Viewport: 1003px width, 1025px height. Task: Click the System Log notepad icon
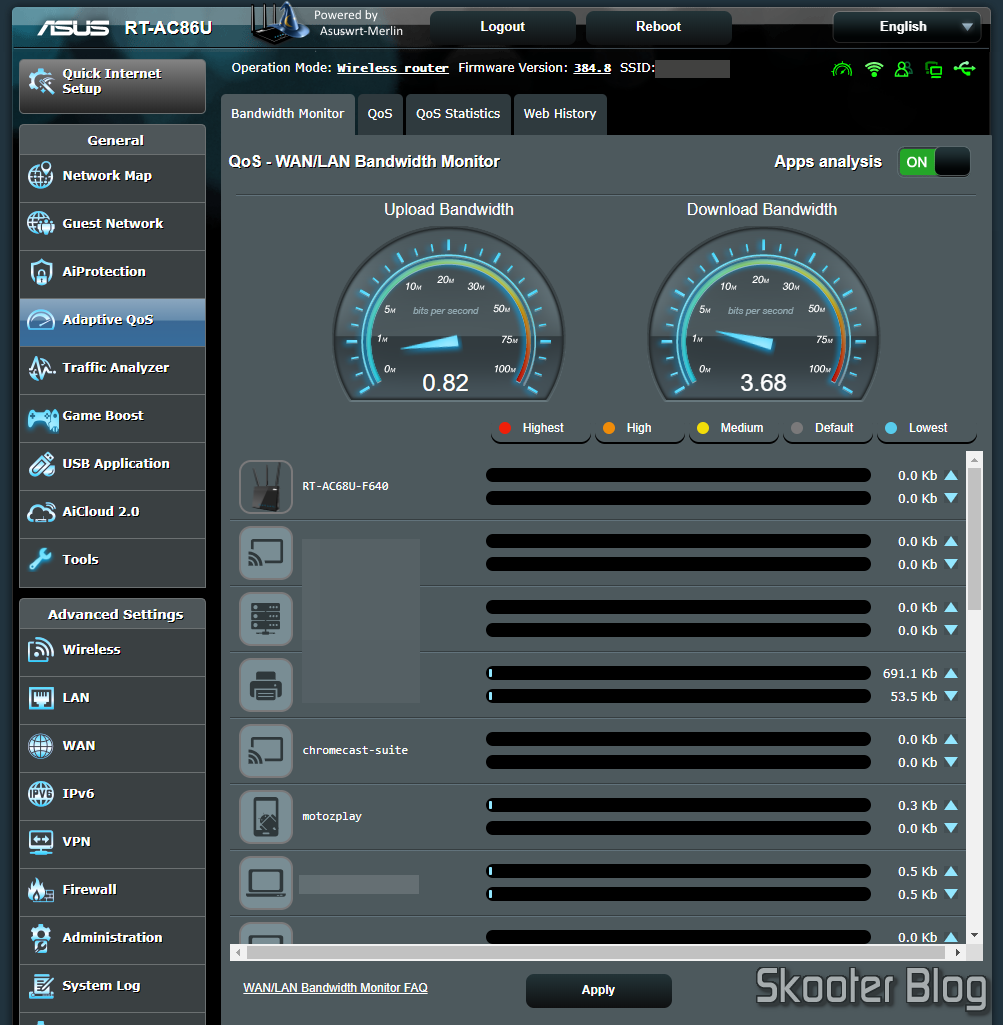click(41, 986)
